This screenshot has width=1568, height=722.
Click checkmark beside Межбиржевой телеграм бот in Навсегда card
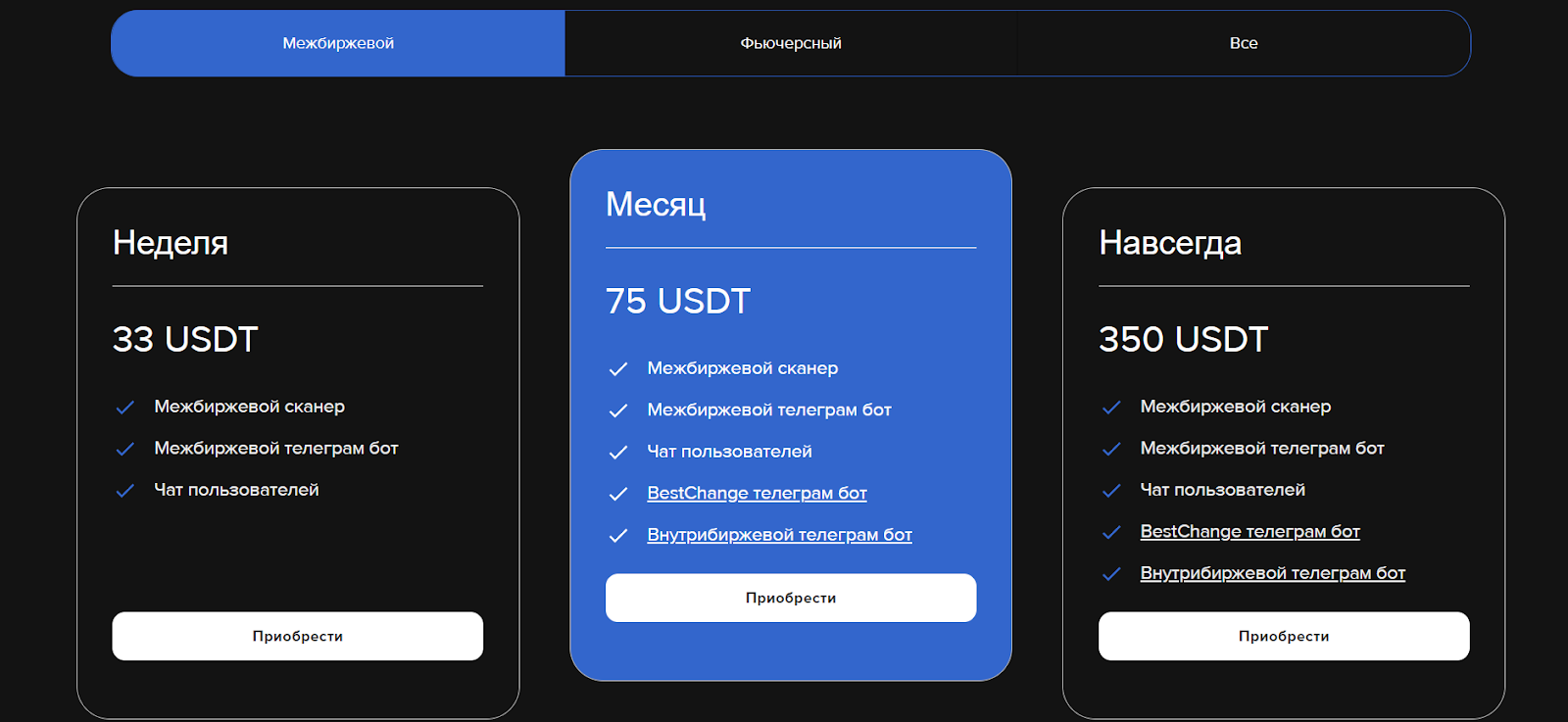1110,449
